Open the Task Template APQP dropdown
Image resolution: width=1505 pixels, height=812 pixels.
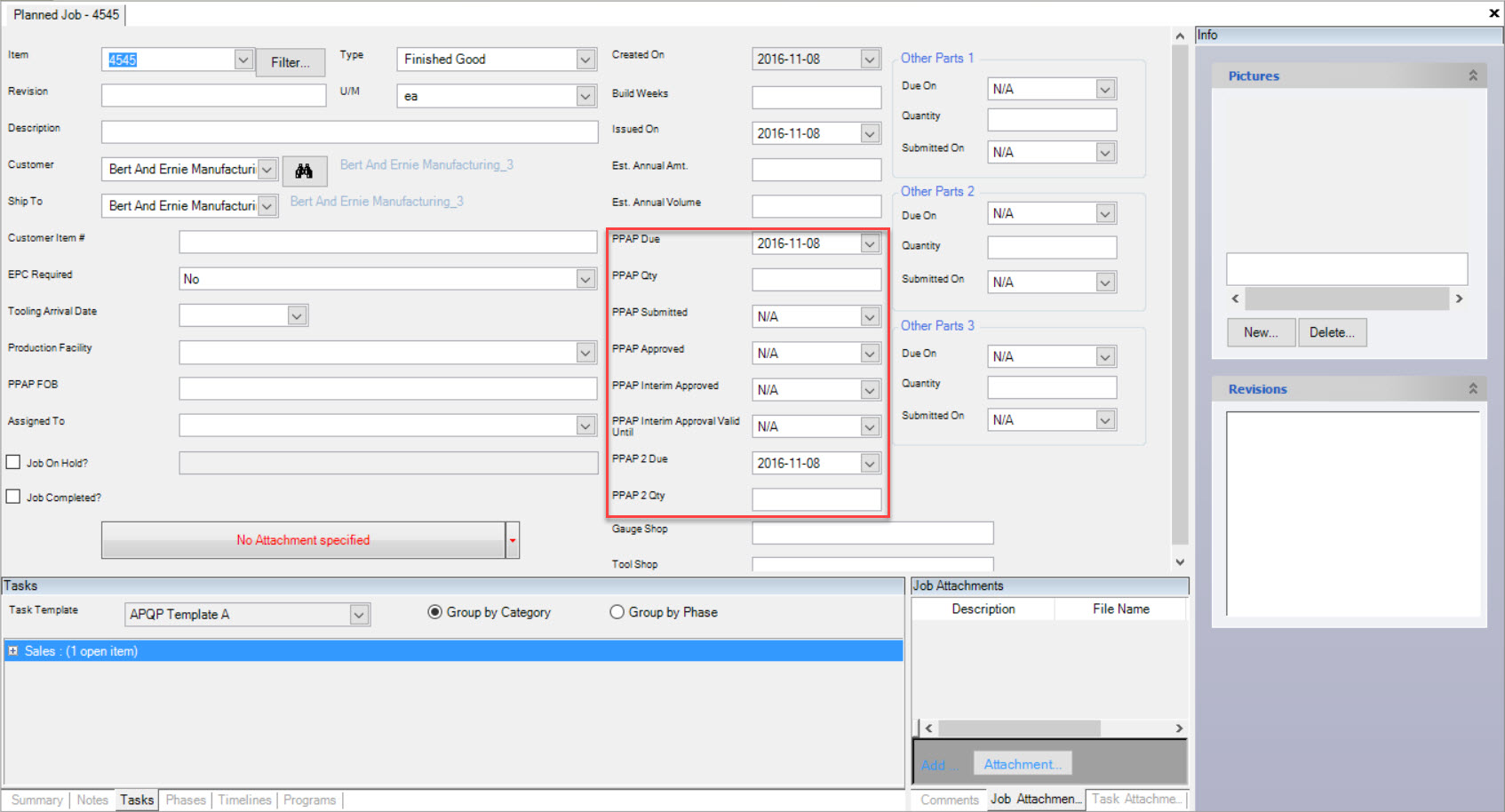click(359, 614)
